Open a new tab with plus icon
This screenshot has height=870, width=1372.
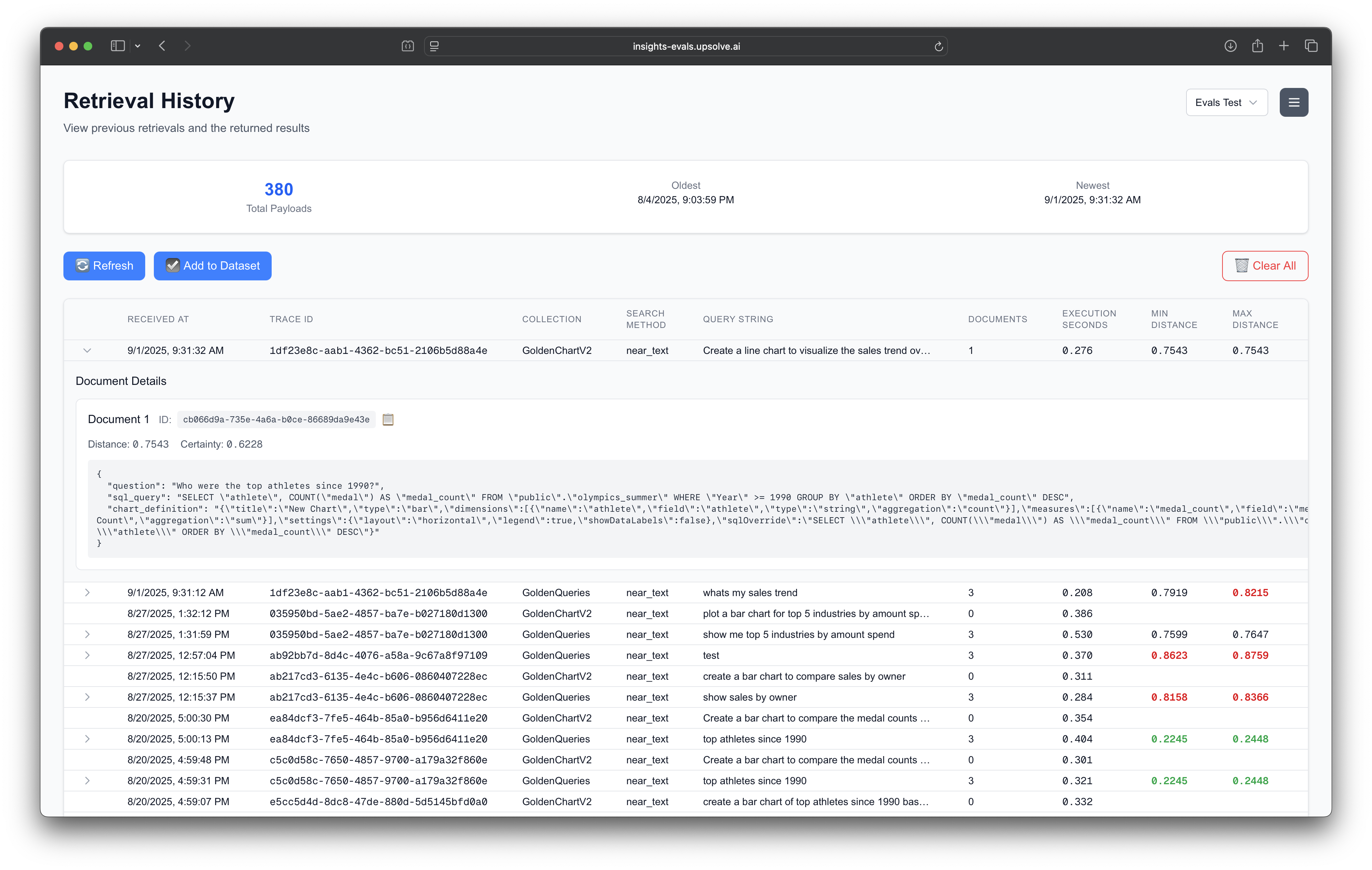pyautogui.click(x=1284, y=46)
